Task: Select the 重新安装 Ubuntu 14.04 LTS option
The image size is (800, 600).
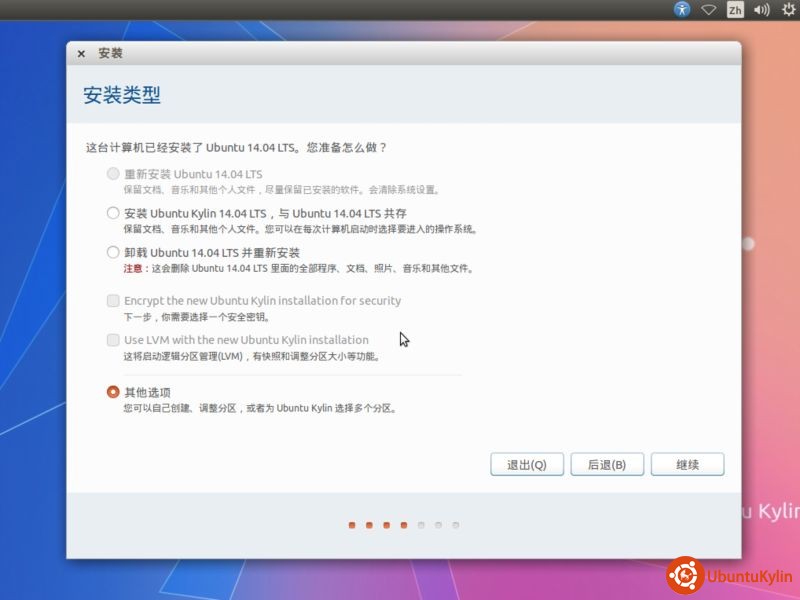Action: (x=113, y=174)
